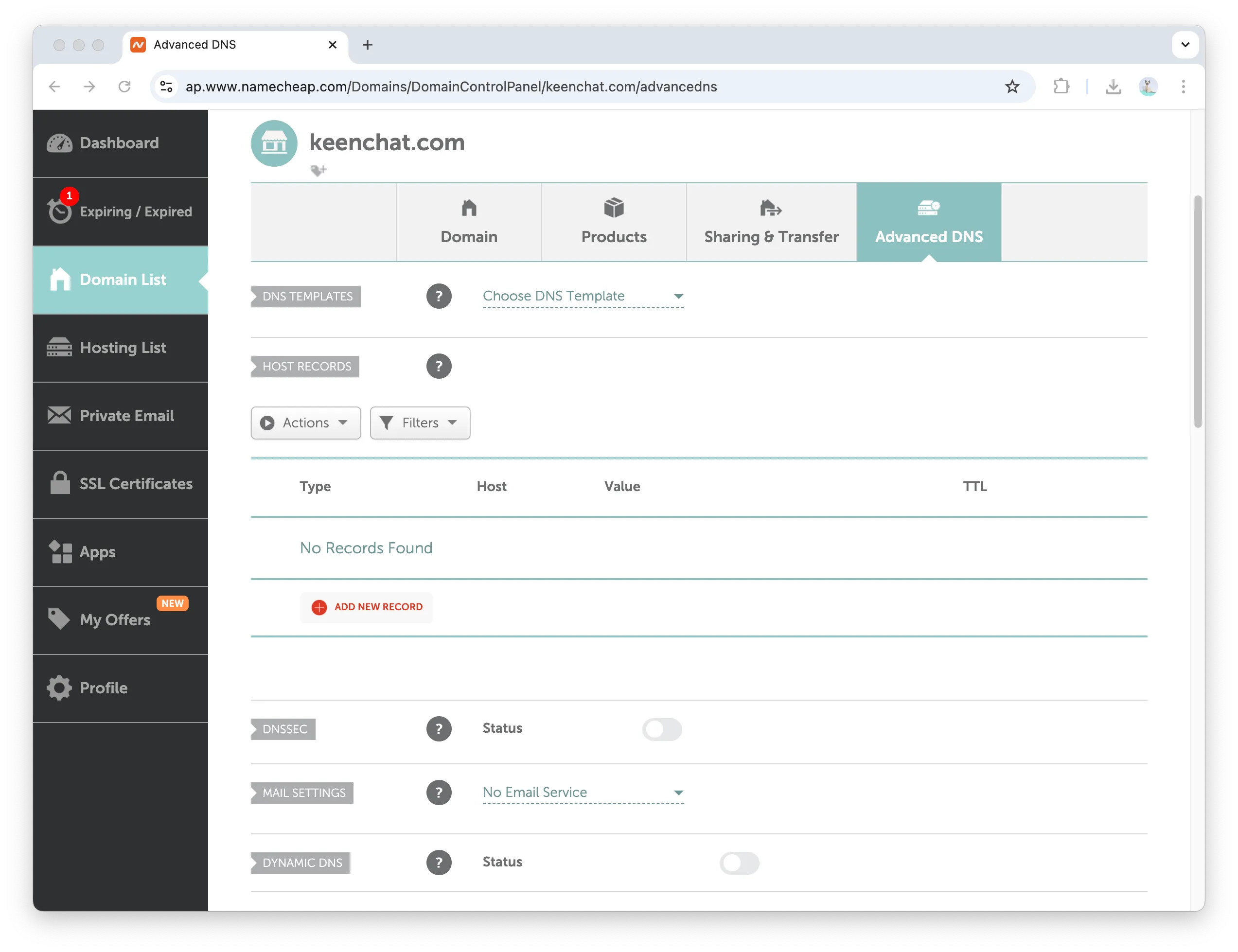Click ADD NEW RECORD

click(367, 607)
